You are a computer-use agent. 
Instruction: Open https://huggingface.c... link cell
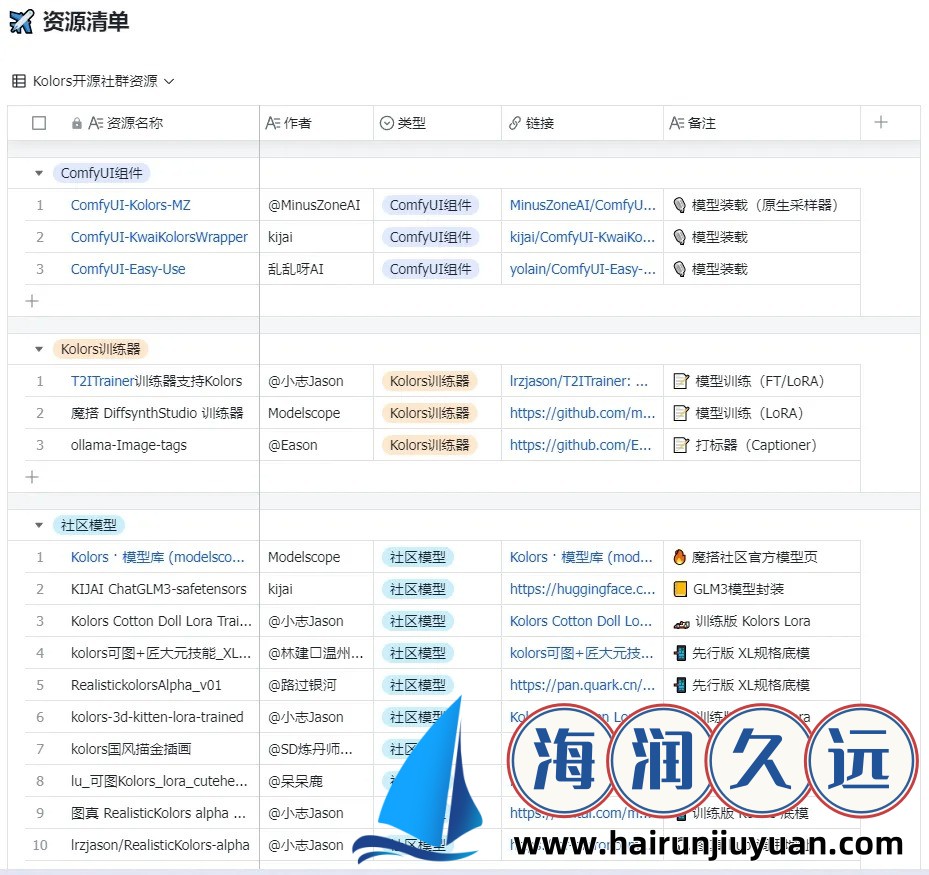click(582, 589)
